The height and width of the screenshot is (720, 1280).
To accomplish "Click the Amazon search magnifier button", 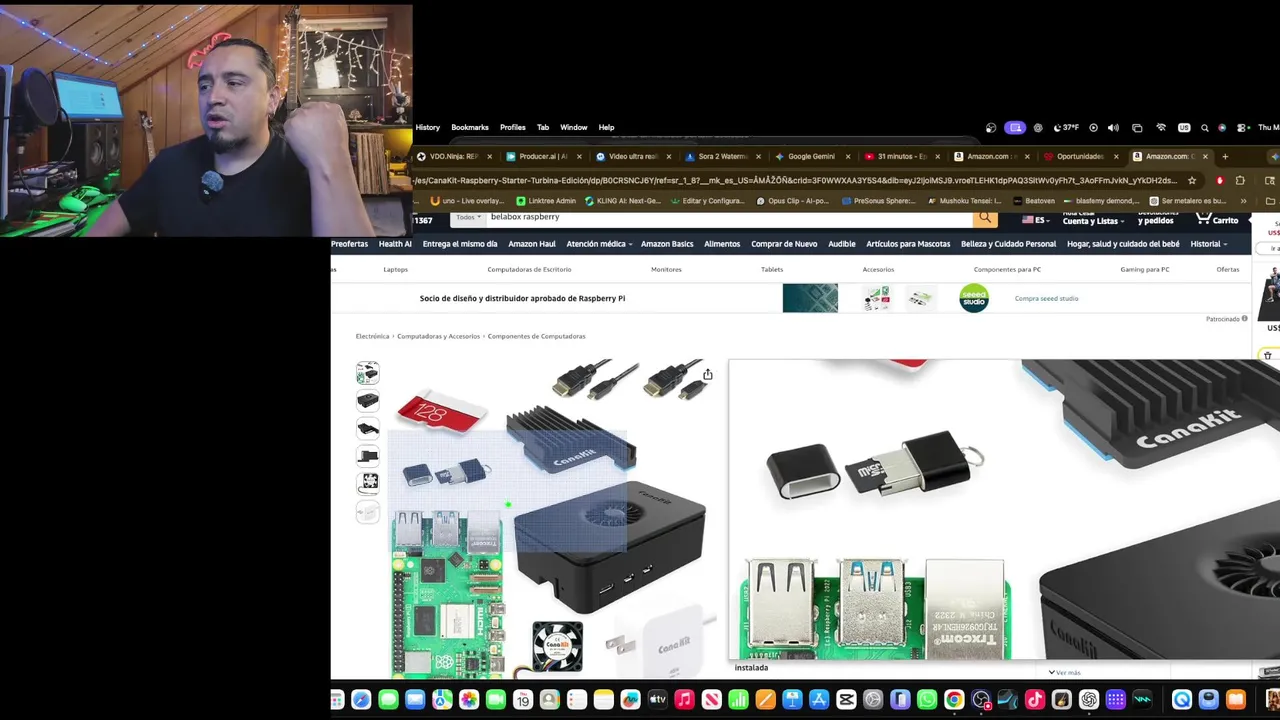I will [x=985, y=217].
